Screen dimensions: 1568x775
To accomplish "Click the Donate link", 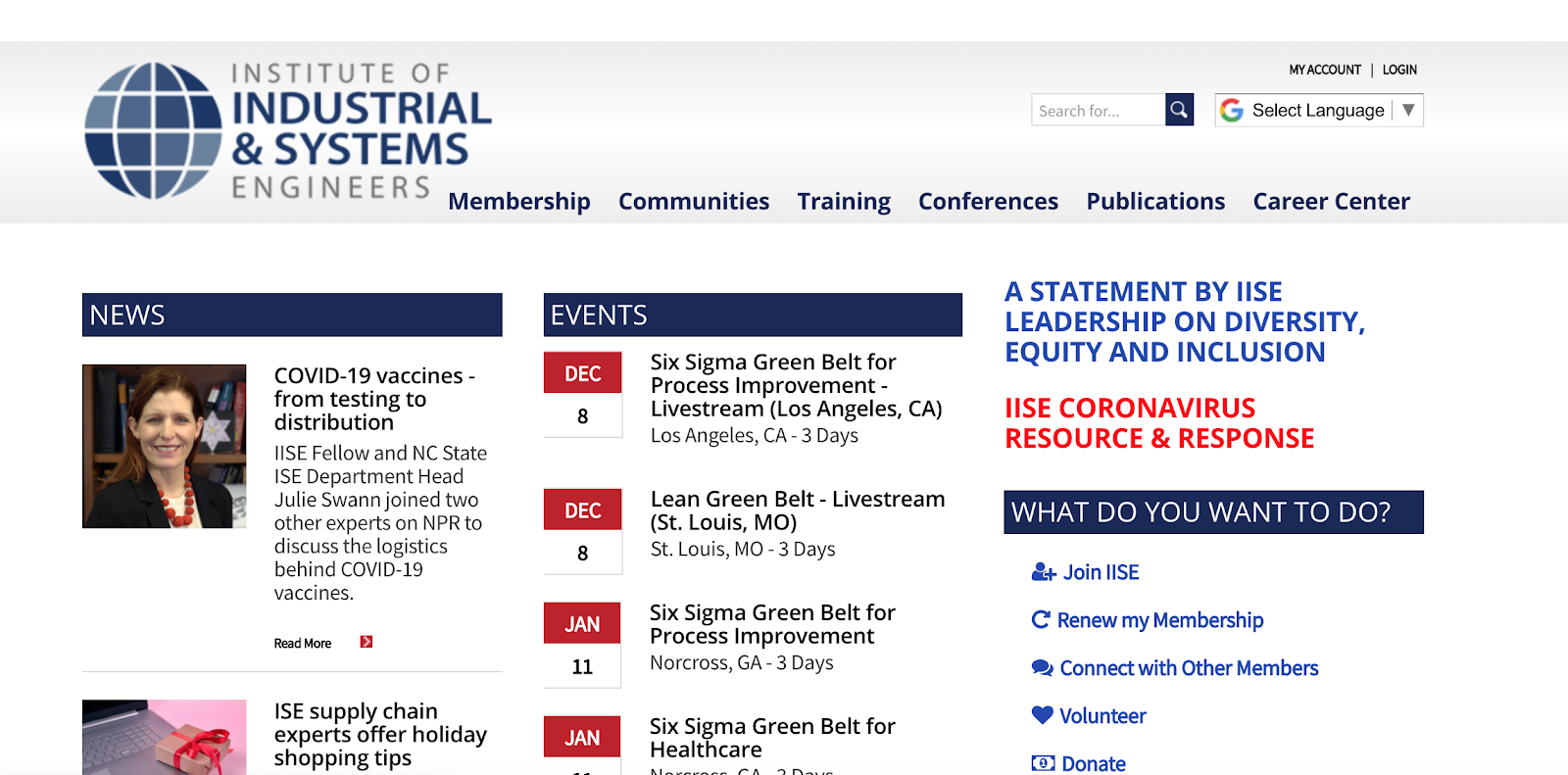I will pyautogui.click(x=1094, y=763).
